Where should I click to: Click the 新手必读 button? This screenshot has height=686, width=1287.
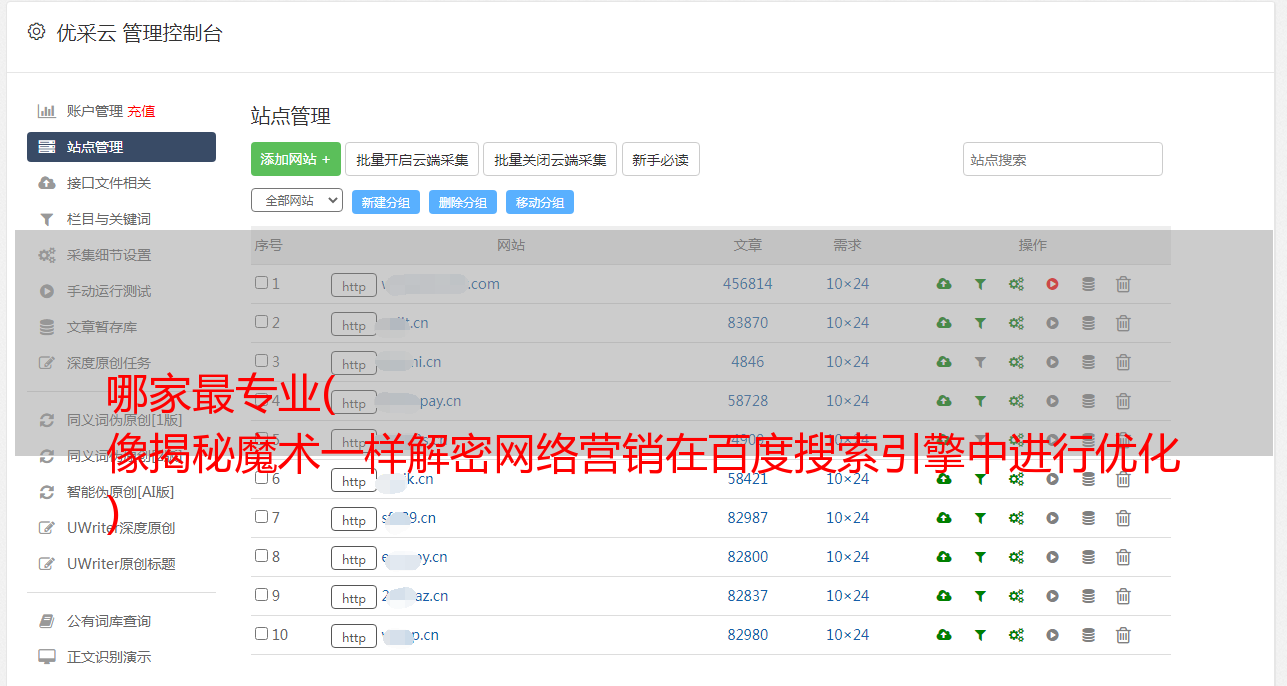click(661, 159)
